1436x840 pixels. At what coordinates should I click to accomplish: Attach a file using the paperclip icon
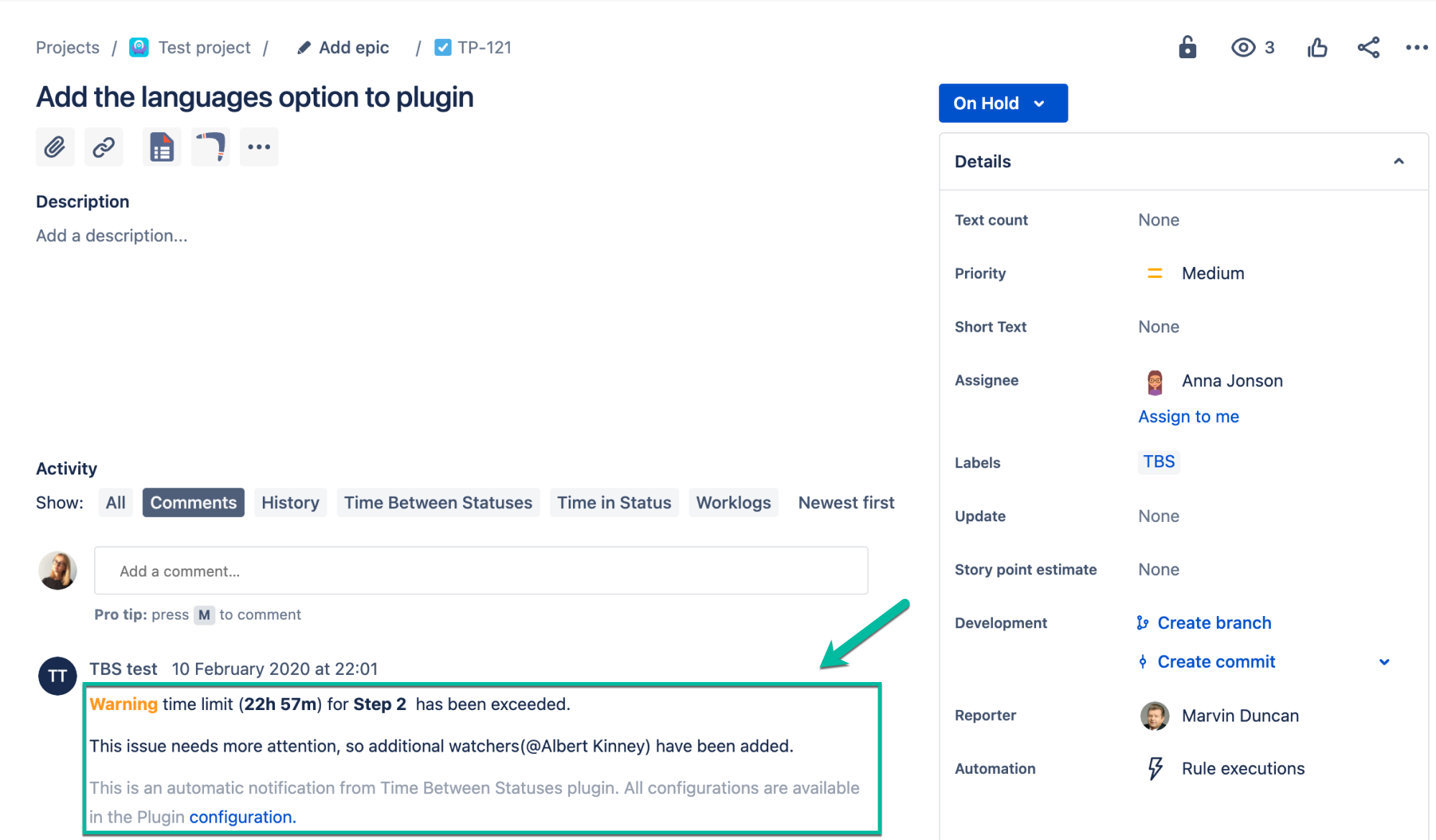[x=55, y=146]
